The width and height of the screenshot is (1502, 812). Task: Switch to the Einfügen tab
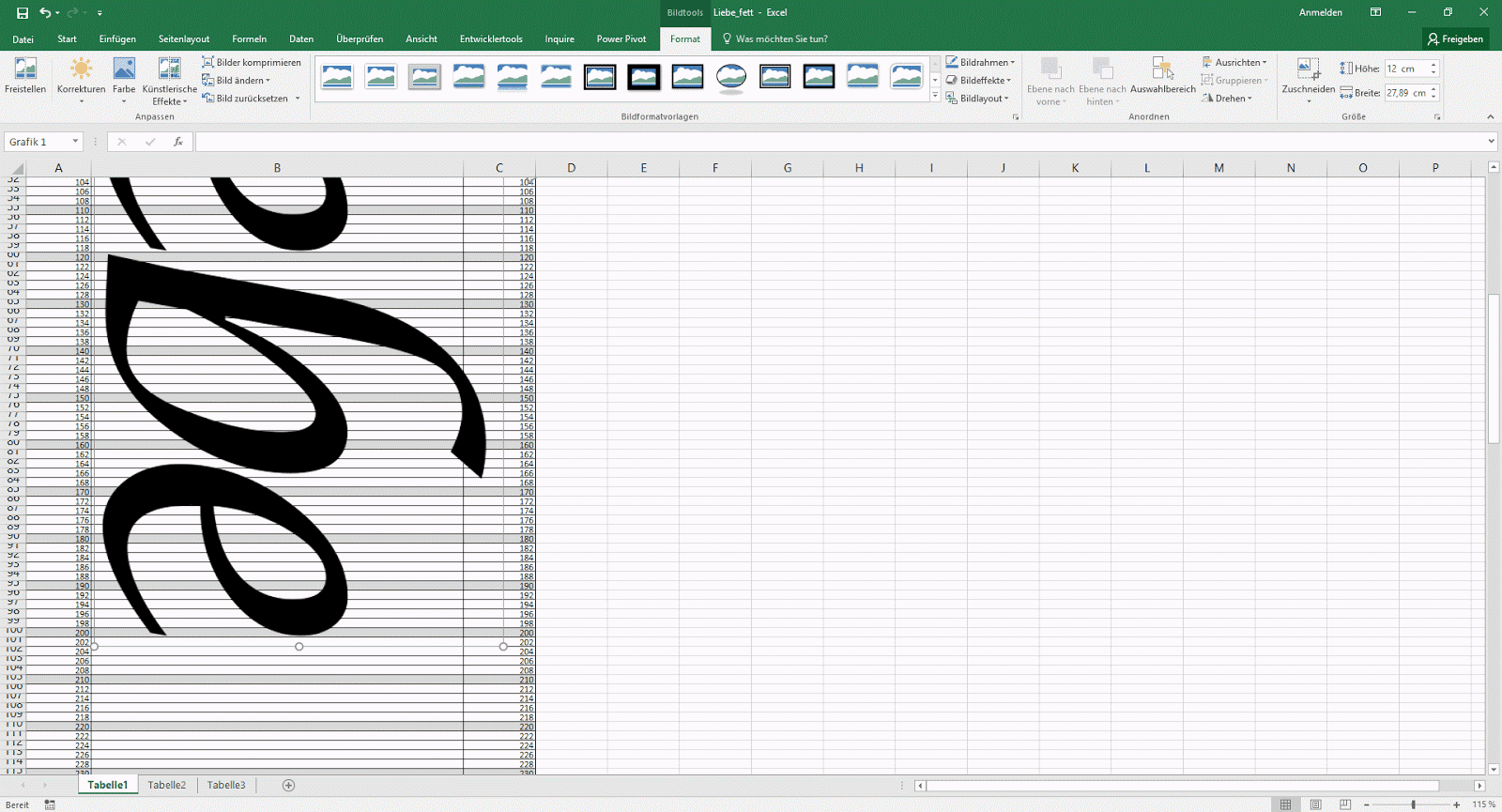pos(117,39)
